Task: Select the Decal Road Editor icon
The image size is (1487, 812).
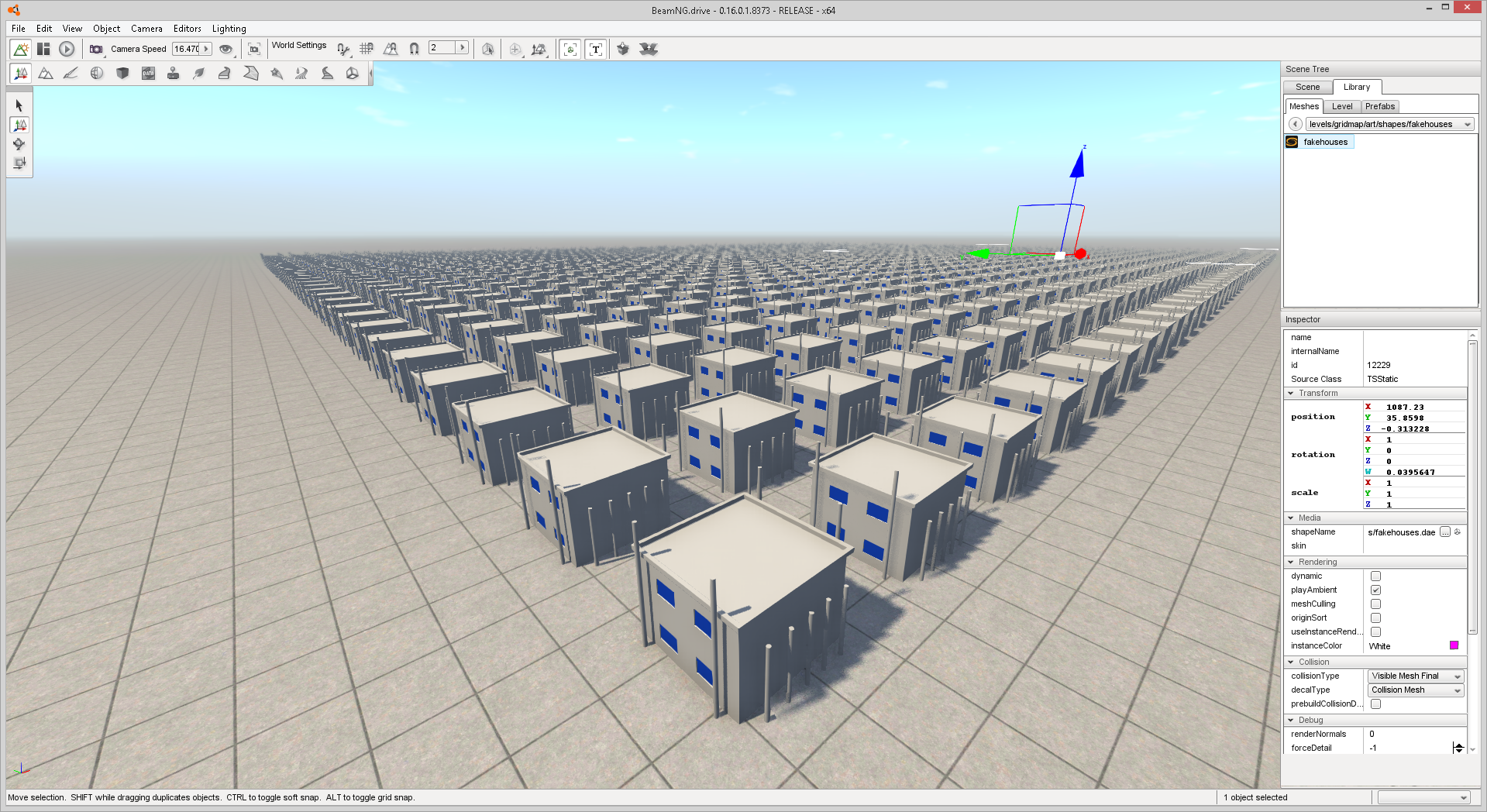Action: tap(327, 74)
